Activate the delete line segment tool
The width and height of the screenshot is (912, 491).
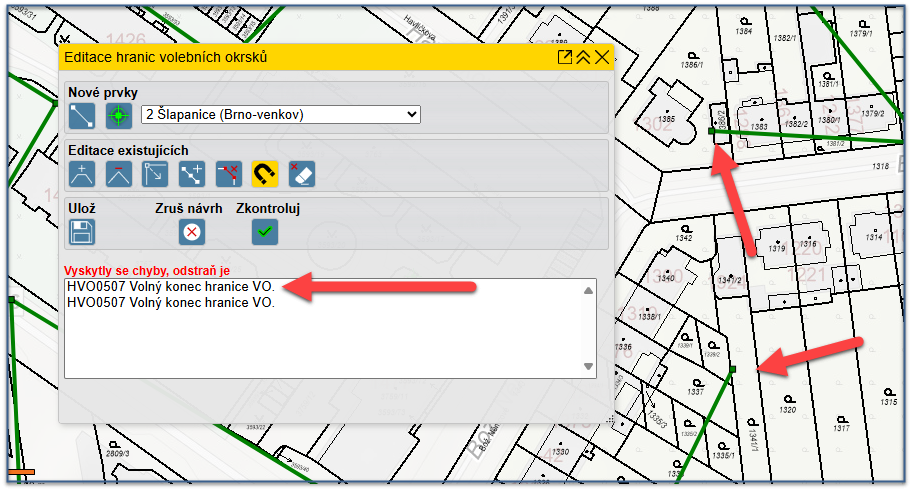coord(228,174)
